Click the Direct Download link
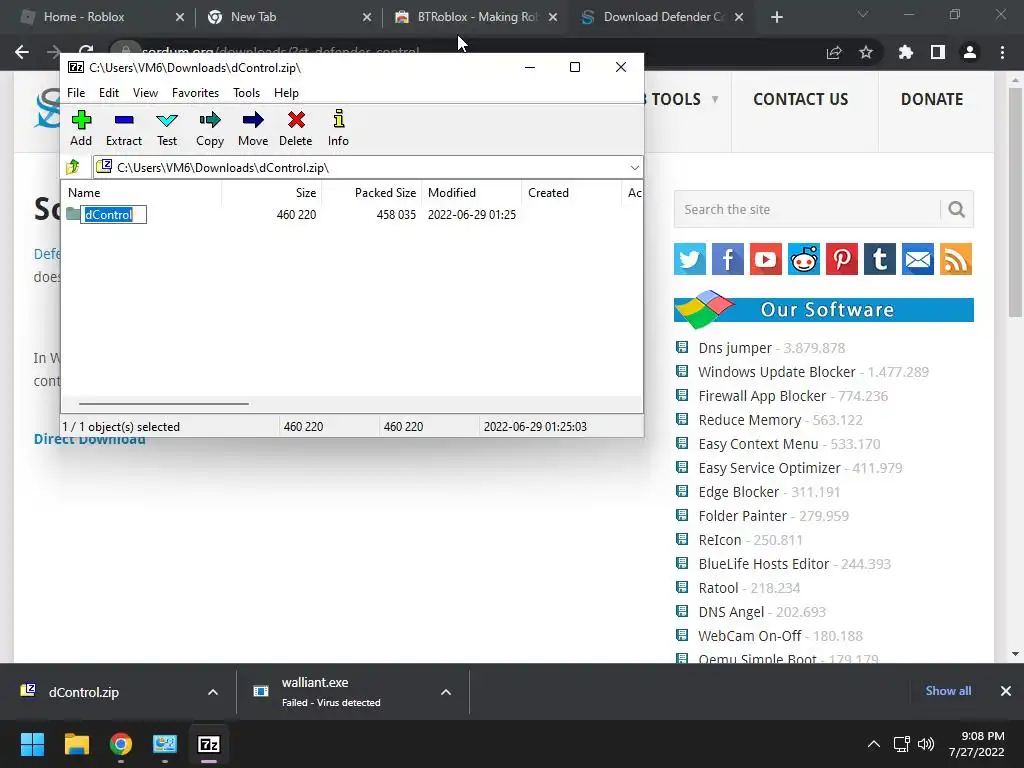The image size is (1024, 768). (x=89, y=440)
